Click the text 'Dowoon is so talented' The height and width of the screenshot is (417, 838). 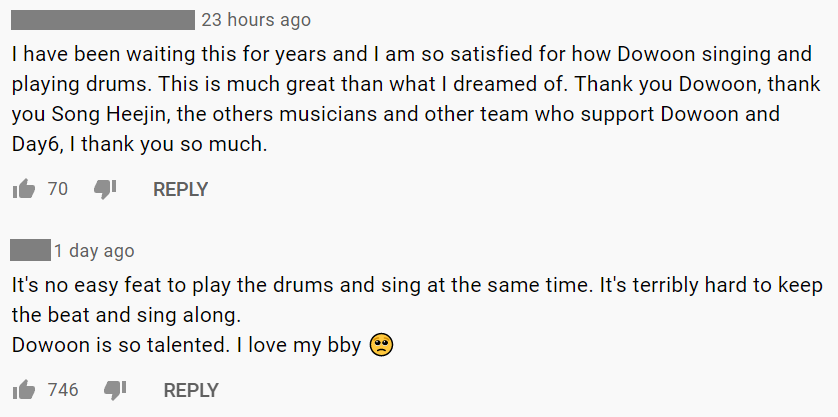(x=117, y=345)
